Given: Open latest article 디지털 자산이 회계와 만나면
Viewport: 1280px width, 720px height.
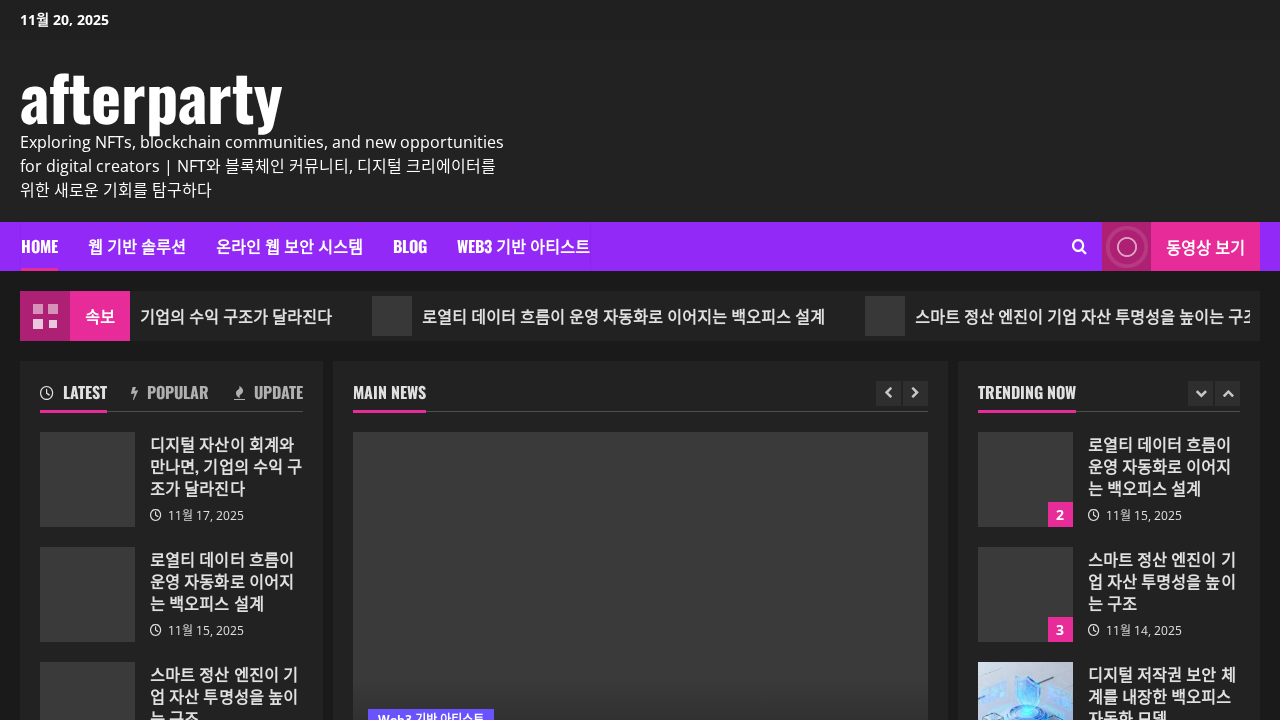Looking at the screenshot, I should pyautogui.click(x=225, y=466).
